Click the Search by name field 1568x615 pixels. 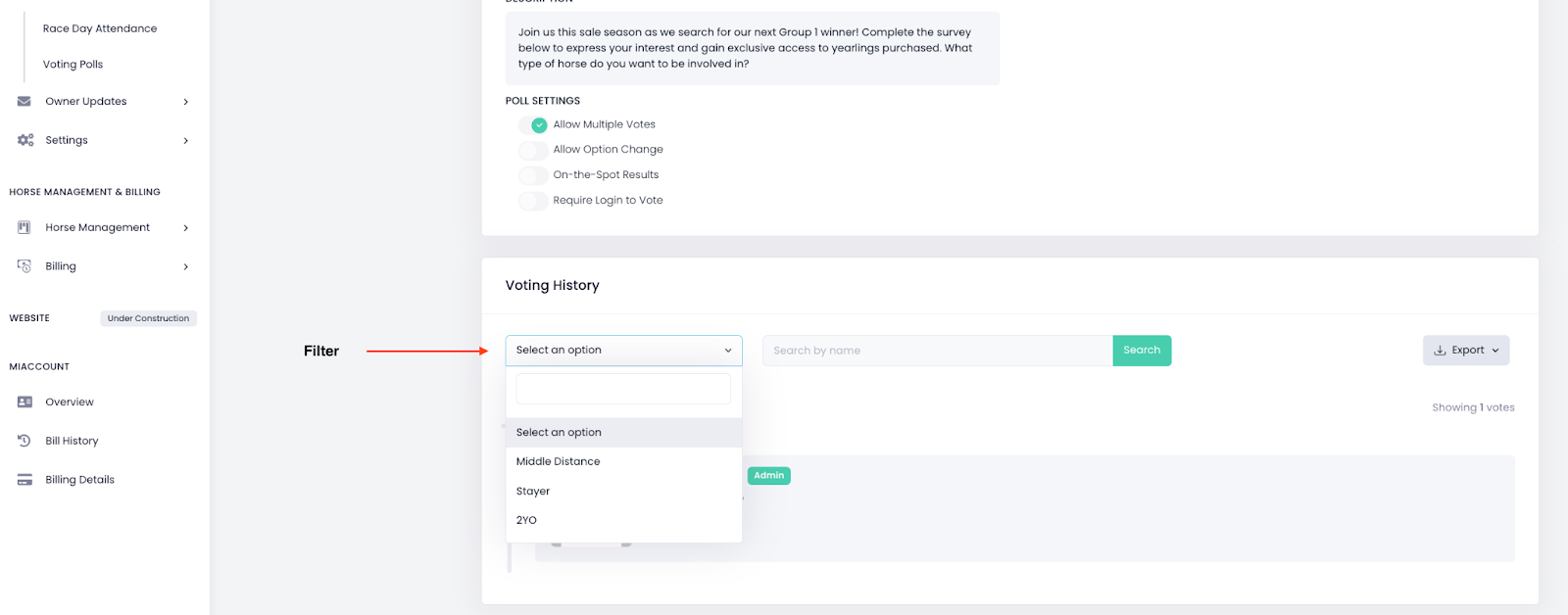(x=937, y=351)
